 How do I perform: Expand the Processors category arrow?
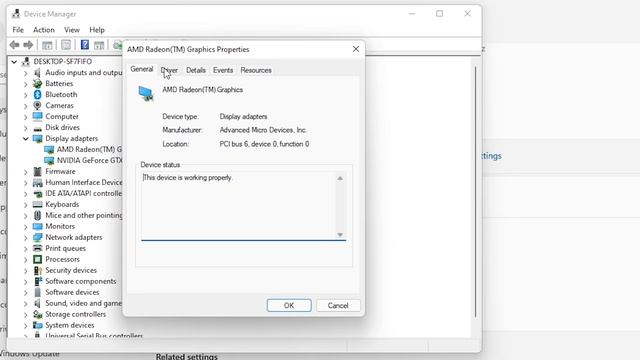[x=26, y=260]
